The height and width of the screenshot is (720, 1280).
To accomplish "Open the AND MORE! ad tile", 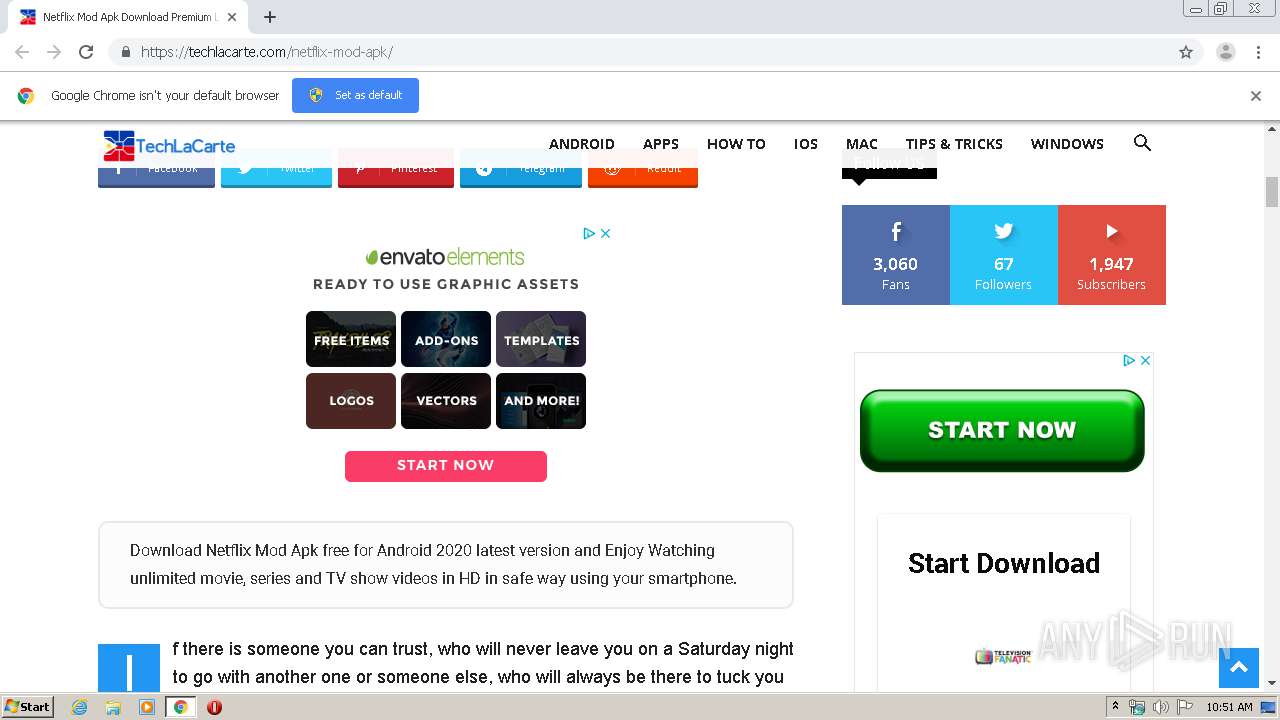I will pos(541,401).
